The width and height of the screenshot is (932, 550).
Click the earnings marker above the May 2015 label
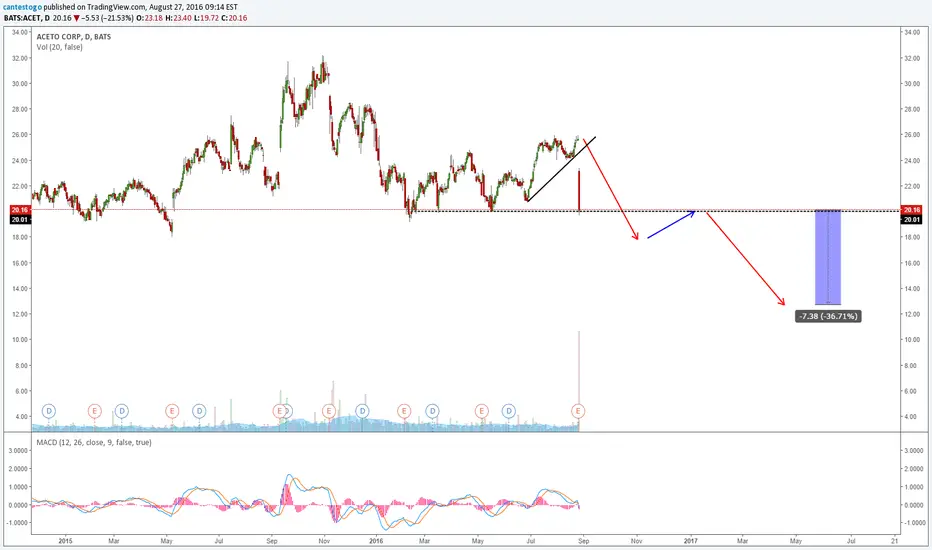click(x=172, y=411)
